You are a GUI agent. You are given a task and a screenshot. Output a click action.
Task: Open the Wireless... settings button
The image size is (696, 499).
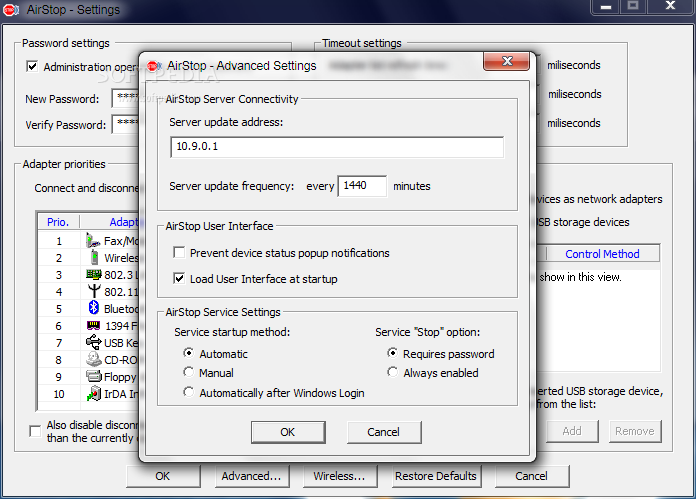(340, 476)
